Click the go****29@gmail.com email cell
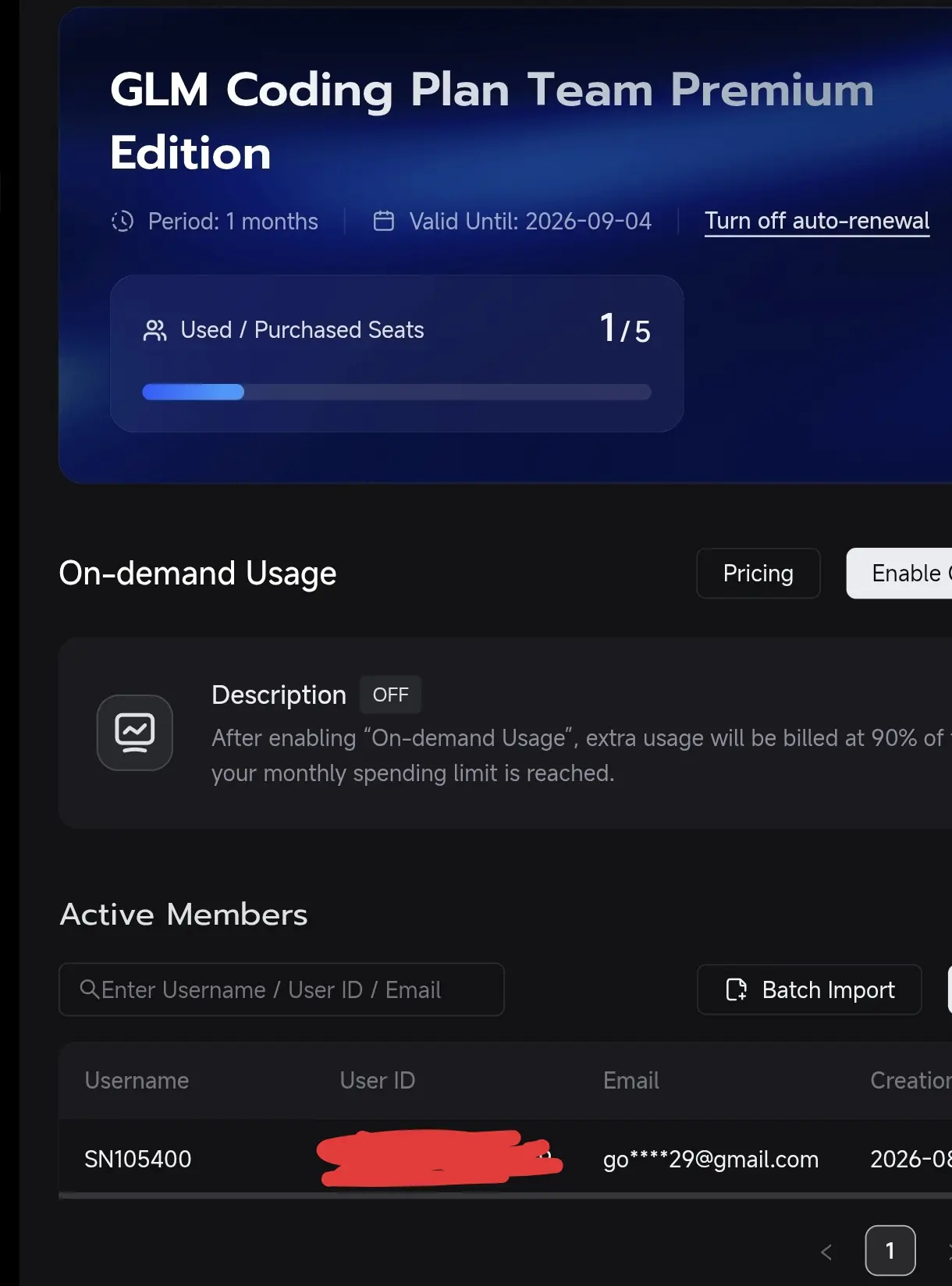 tap(711, 1160)
